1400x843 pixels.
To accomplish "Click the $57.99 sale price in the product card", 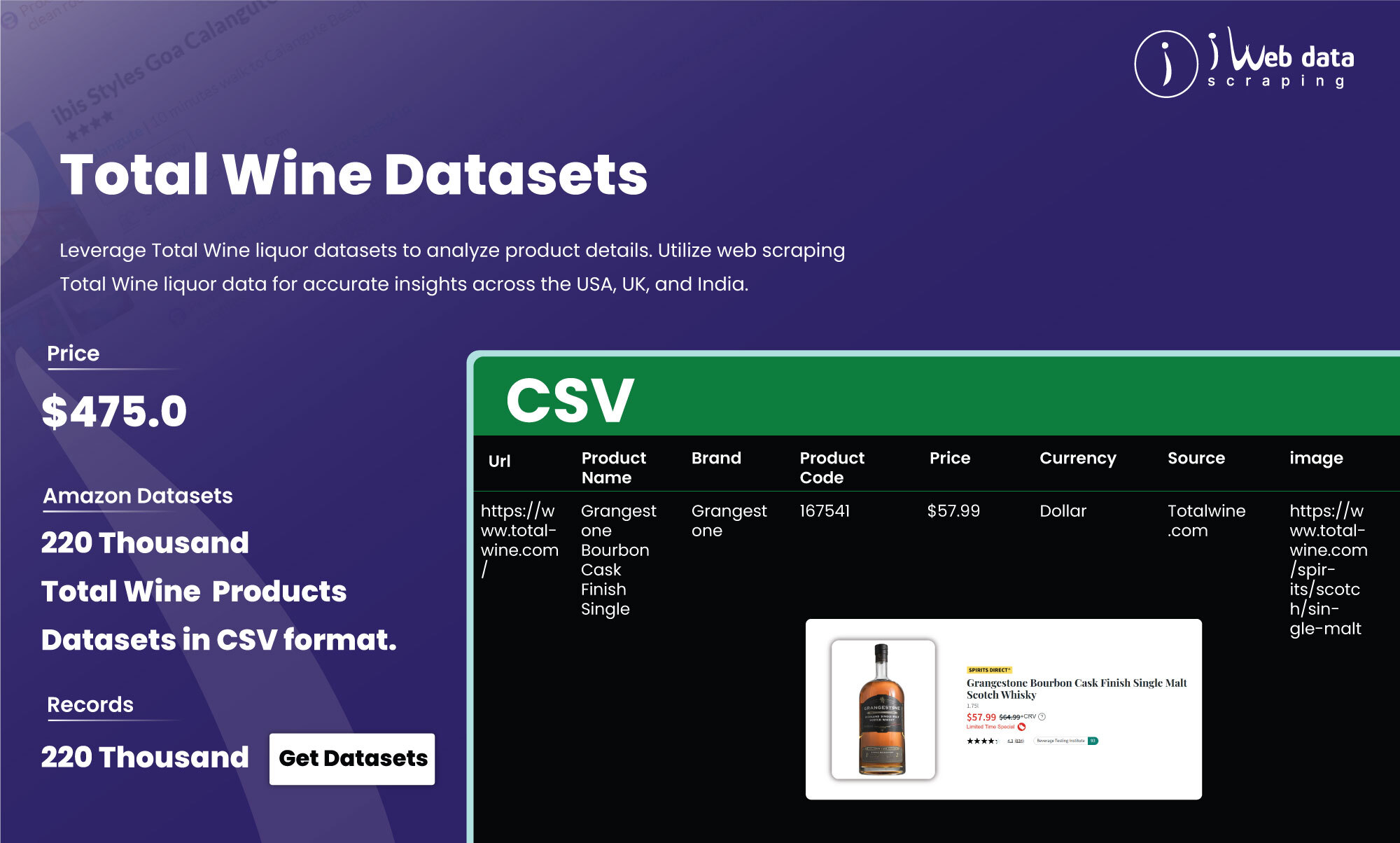I will (981, 717).
